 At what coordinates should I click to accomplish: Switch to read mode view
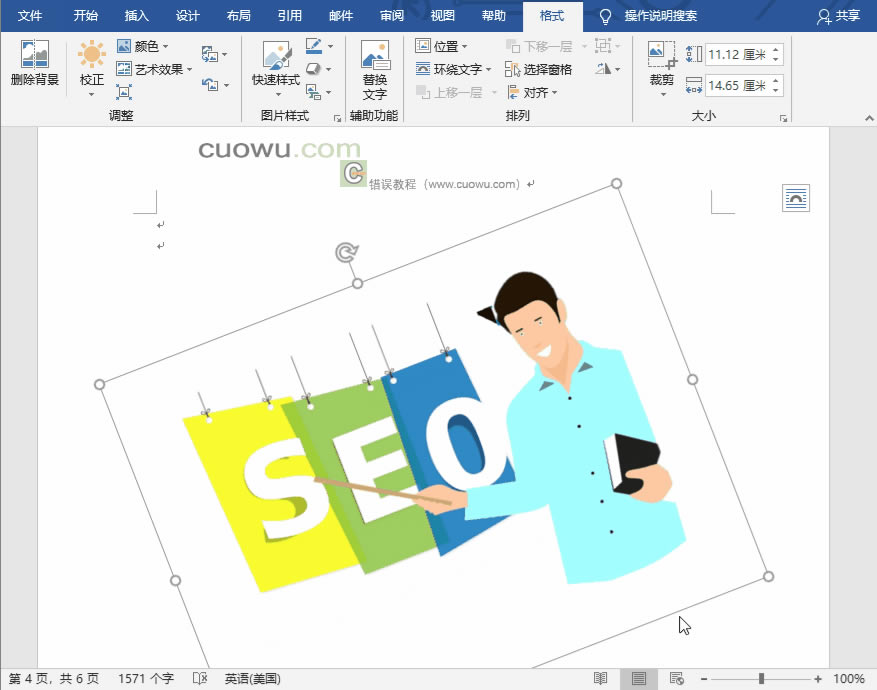pos(601,679)
